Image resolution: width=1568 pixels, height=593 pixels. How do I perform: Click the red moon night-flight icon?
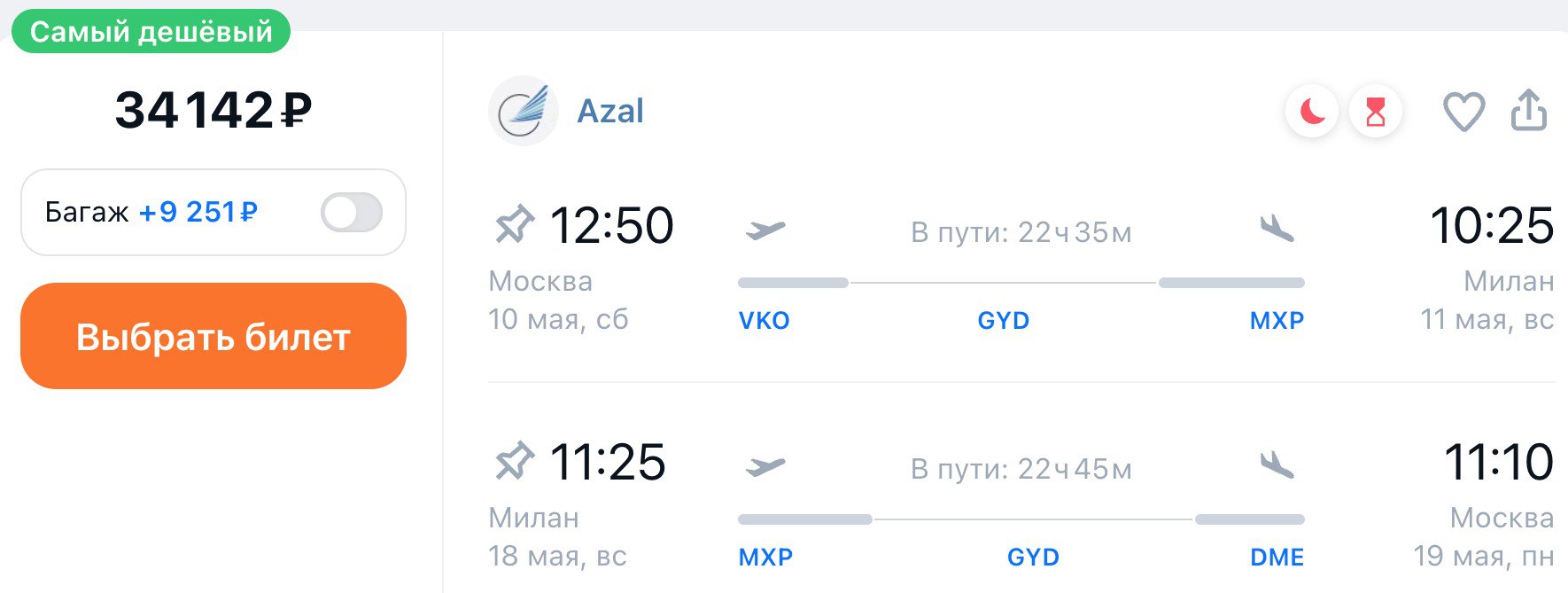pos(1312,112)
